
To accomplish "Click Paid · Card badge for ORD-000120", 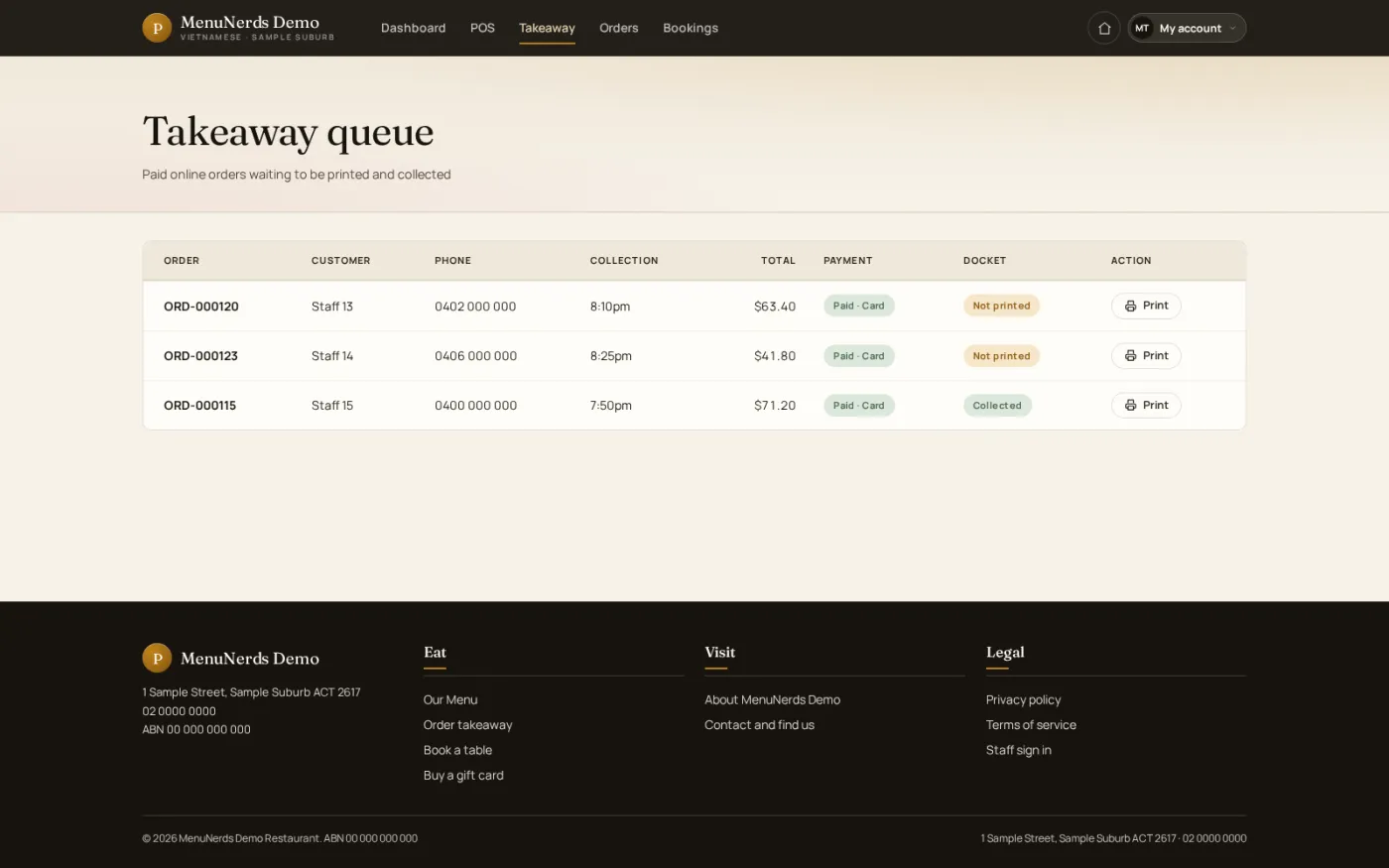I will click(859, 306).
